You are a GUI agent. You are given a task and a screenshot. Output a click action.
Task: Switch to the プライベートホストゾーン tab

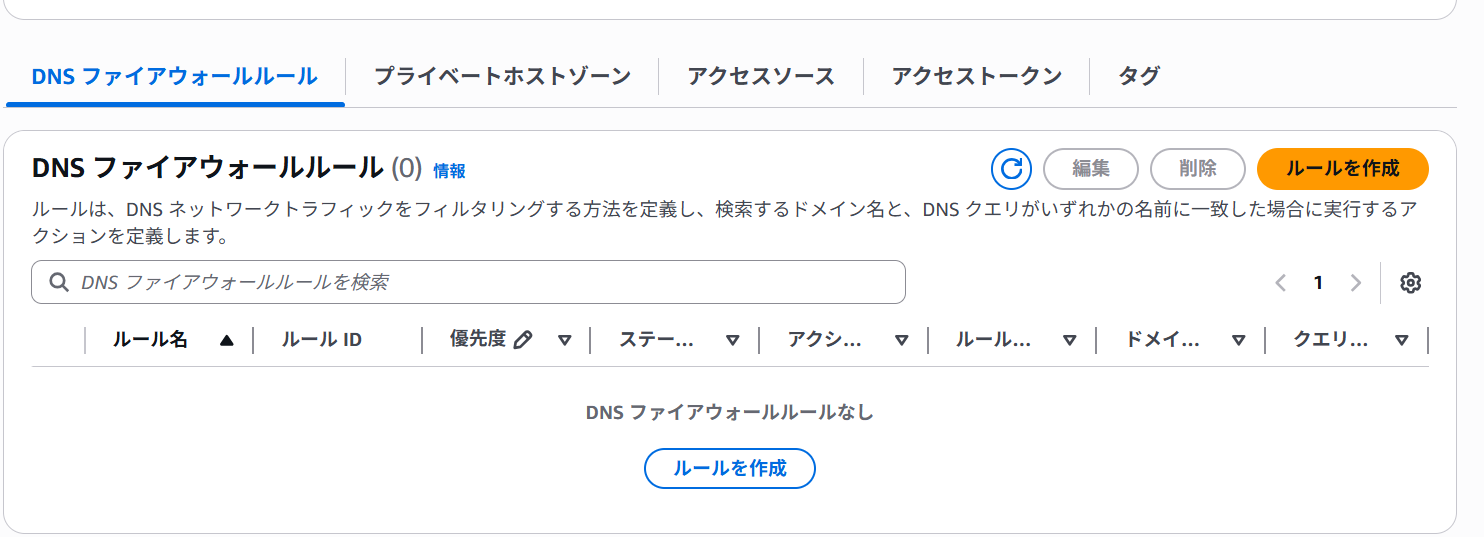502,76
